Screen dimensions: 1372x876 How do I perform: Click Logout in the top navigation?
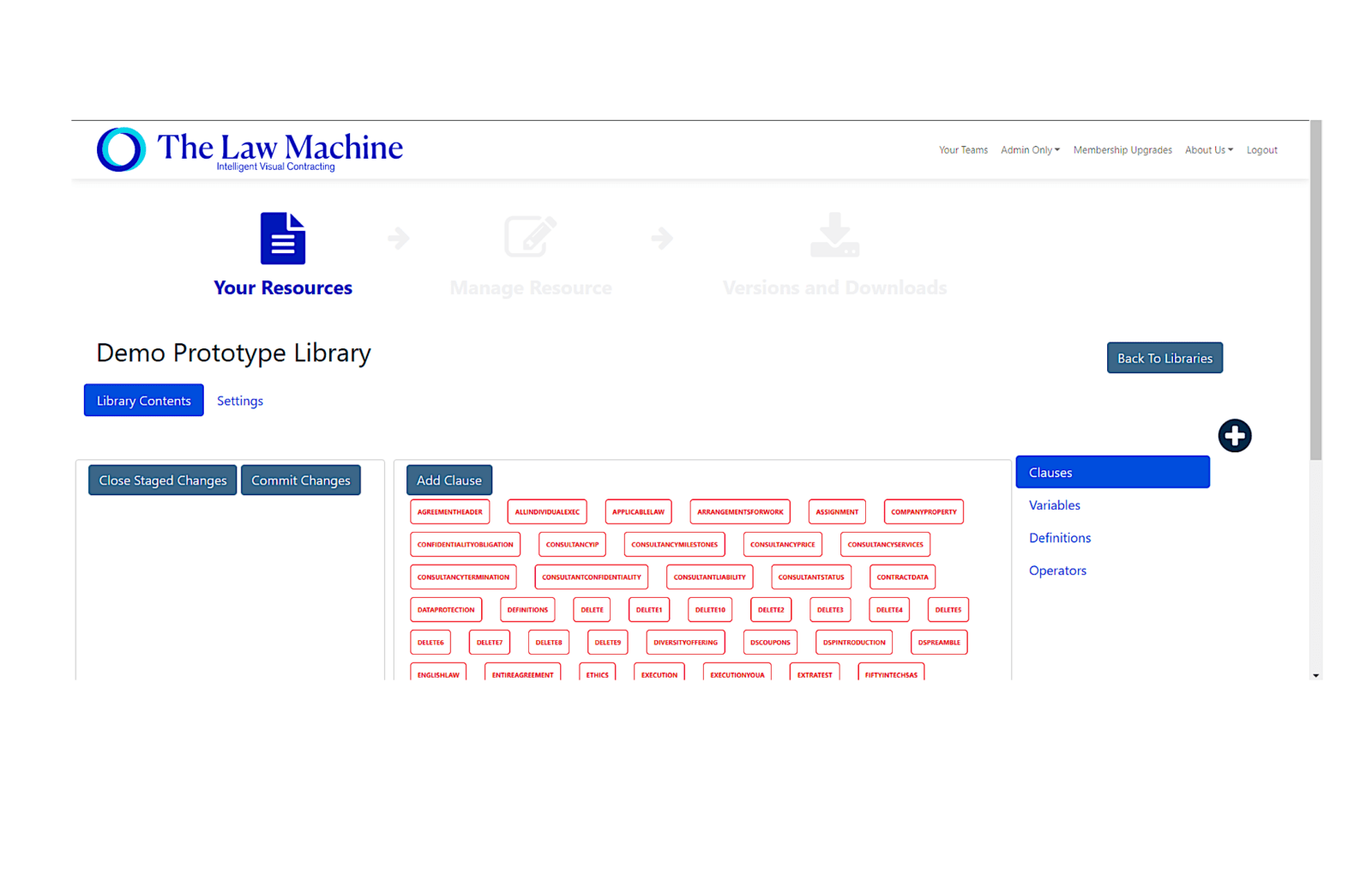pos(1261,150)
